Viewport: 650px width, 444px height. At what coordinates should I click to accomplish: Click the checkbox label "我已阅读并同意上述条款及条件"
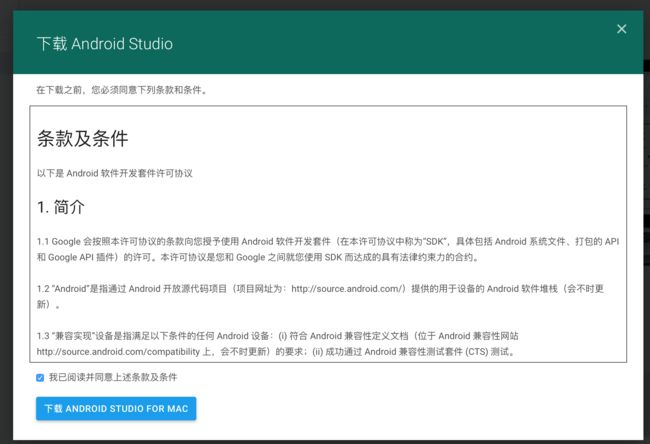tap(113, 377)
